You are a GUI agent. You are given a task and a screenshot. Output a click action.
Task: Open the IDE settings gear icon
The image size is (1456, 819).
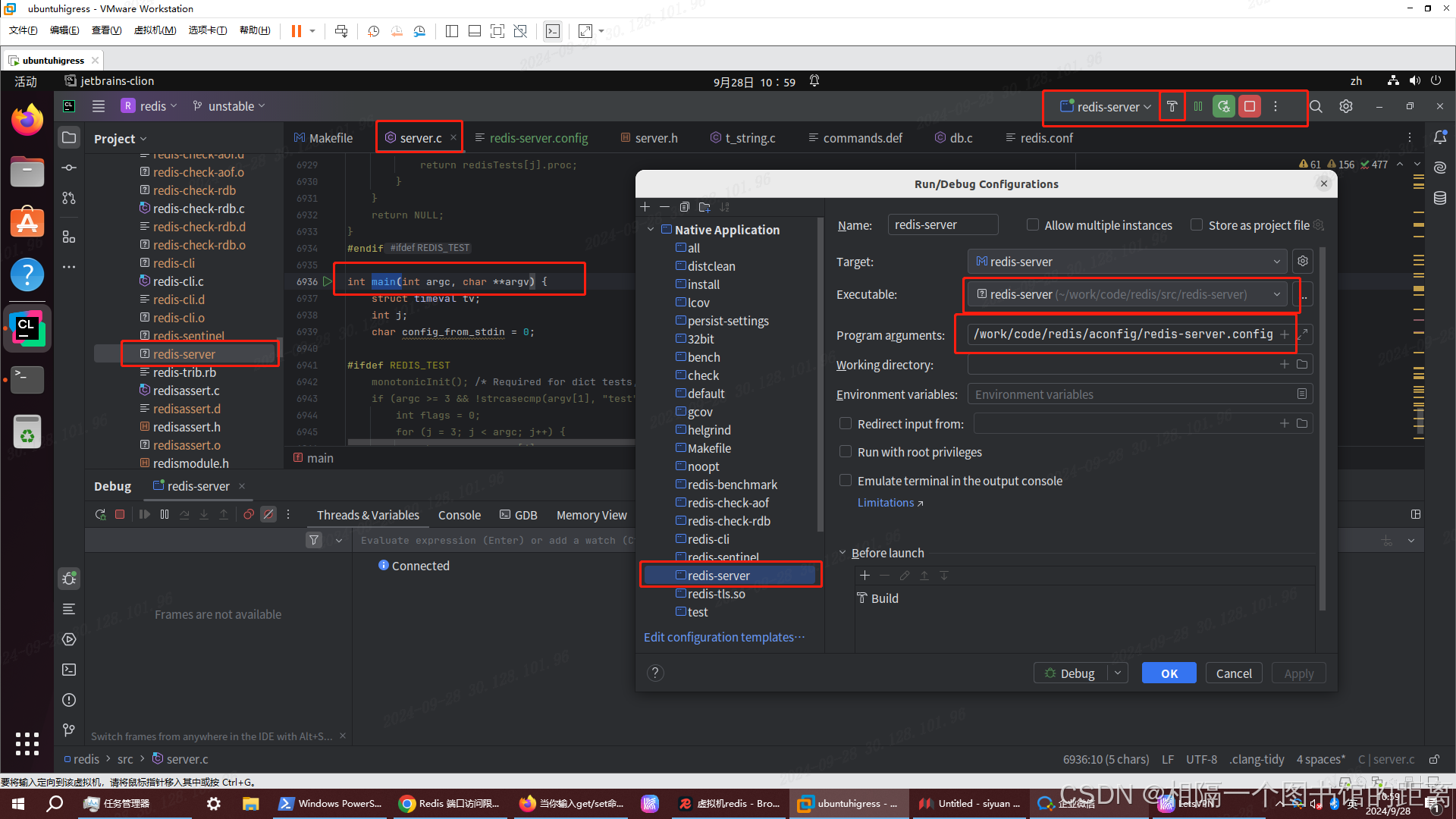pos(1346,107)
